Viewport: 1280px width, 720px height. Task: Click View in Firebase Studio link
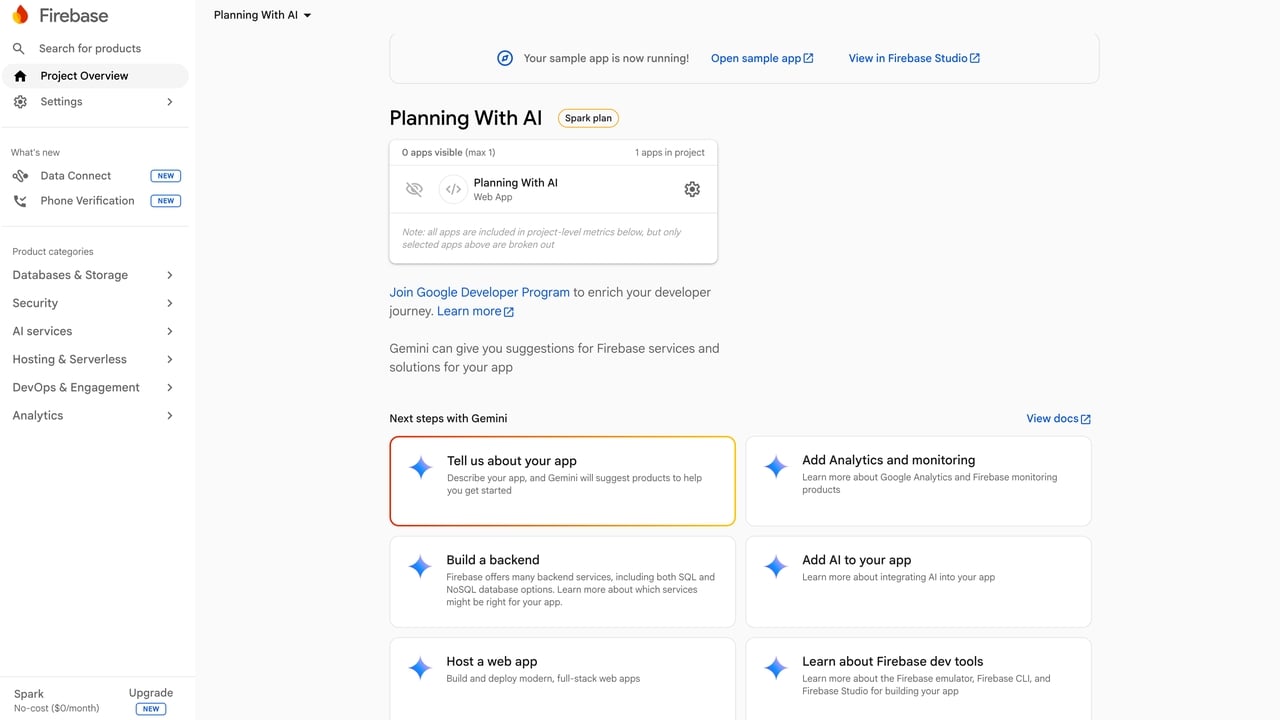914,58
